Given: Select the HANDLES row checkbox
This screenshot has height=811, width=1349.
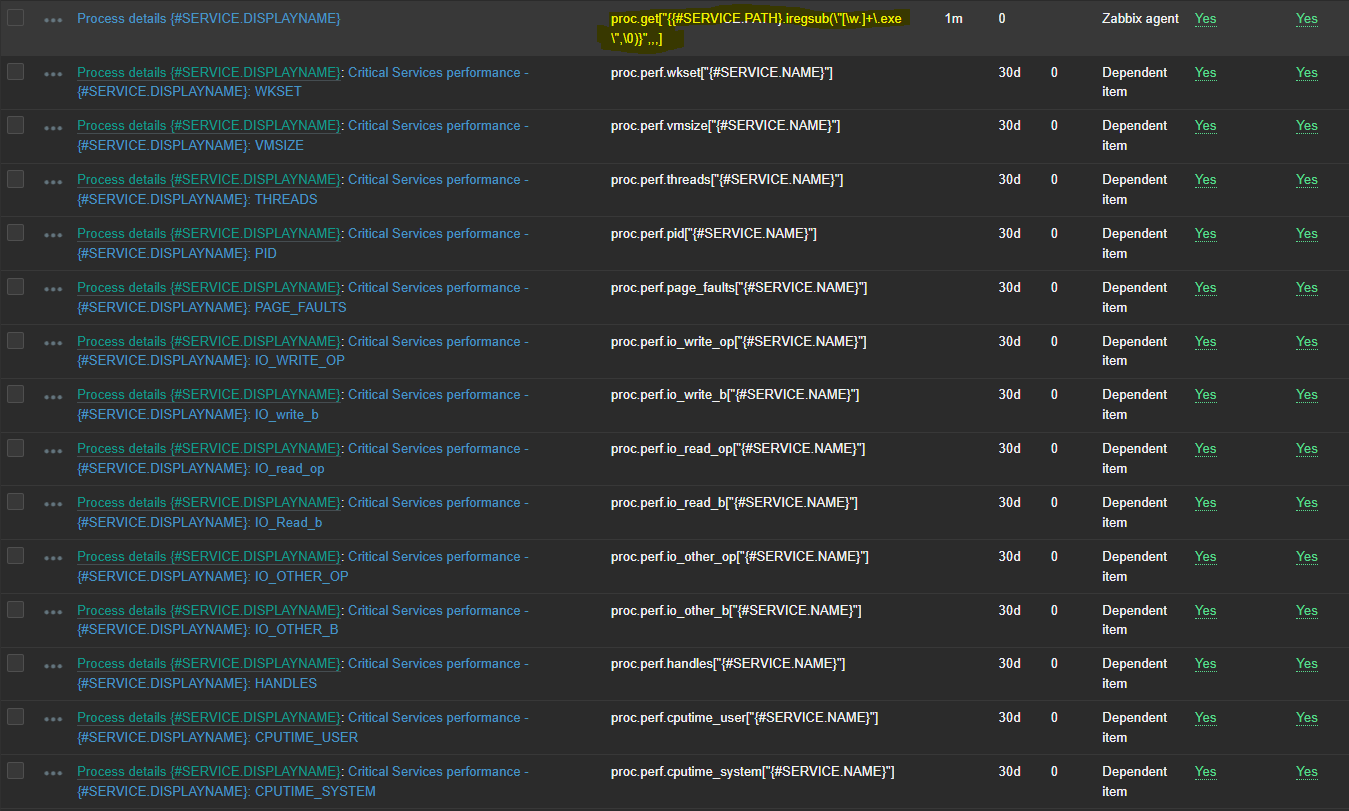Looking at the screenshot, I should [15, 663].
